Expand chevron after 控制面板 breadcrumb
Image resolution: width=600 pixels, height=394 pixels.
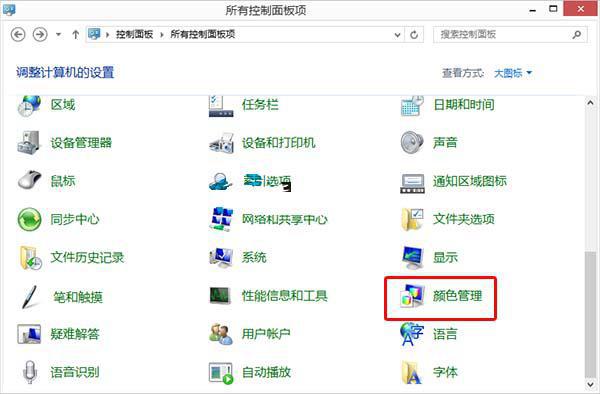point(161,35)
